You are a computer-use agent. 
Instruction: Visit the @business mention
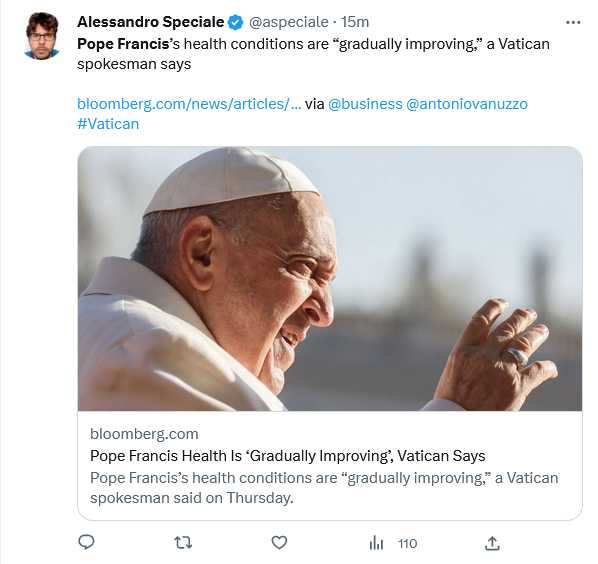[x=365, y=104]
